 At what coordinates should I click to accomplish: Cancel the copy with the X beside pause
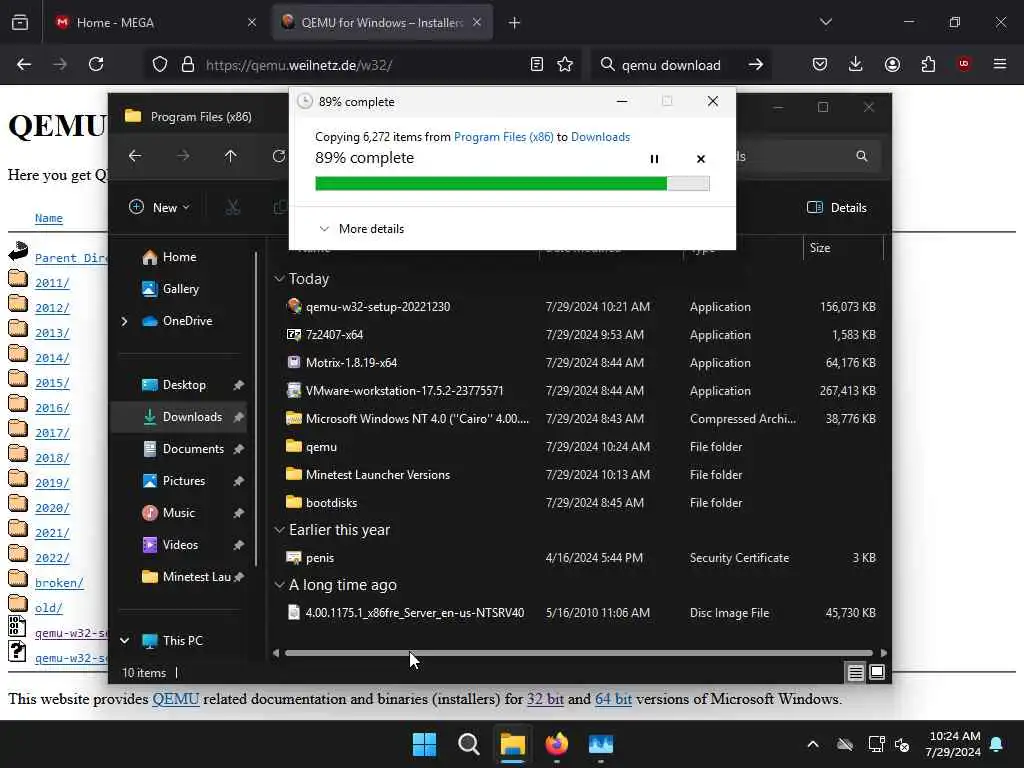(x=701, y=159)
